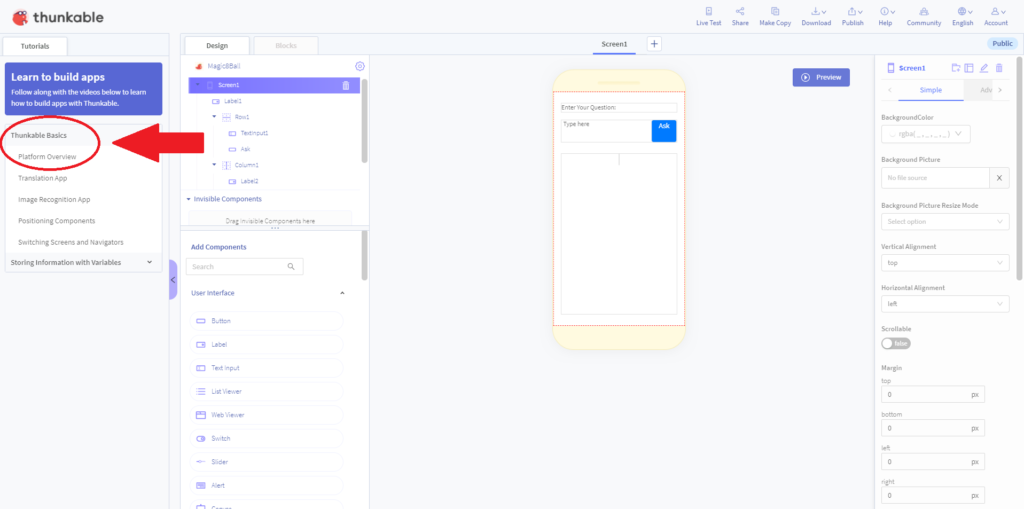
Task: Click the component Search field
Action: click(244, 267)
